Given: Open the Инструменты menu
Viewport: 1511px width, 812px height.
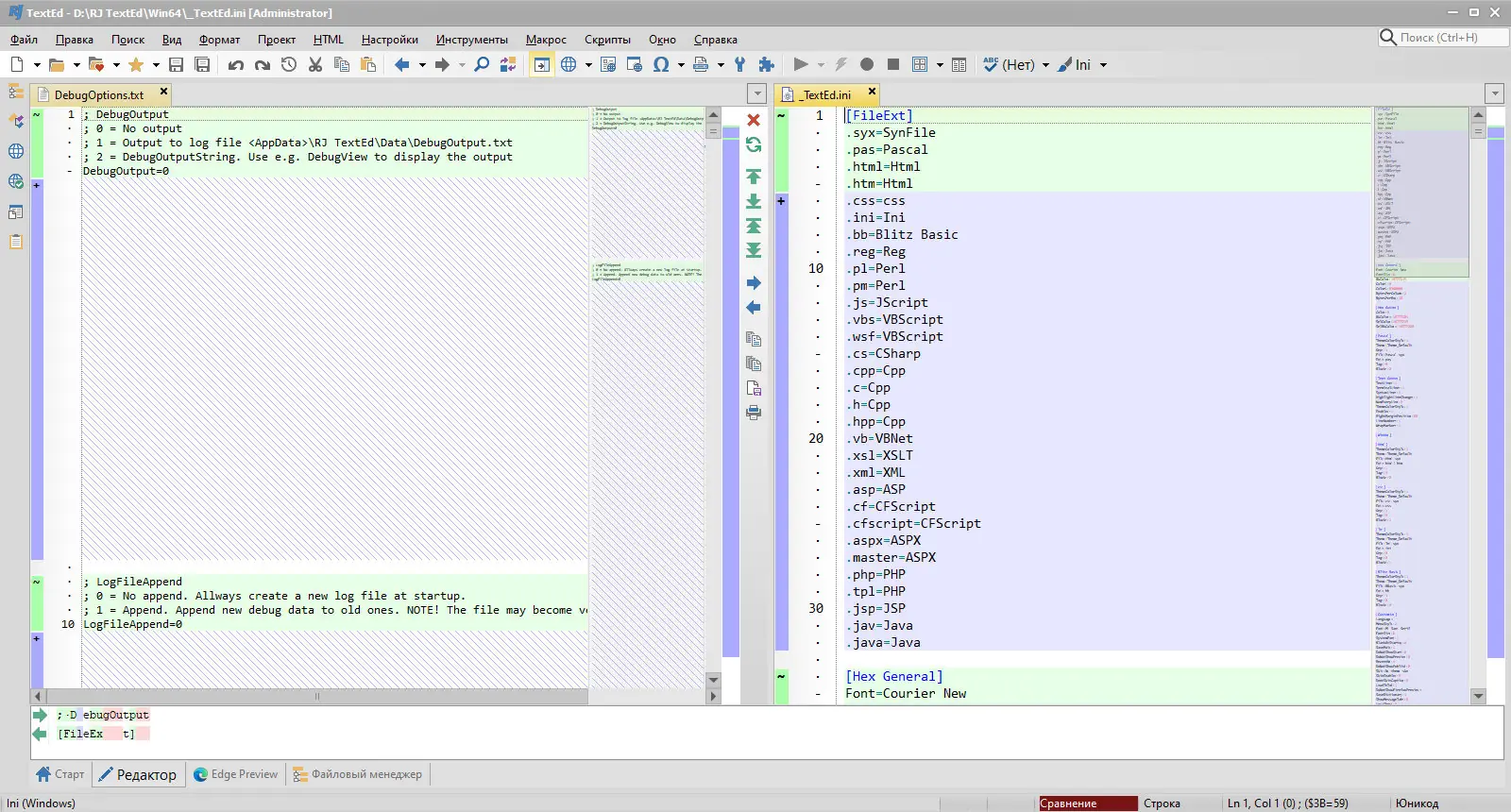Looking at the screenshot, I should (471, 40).
